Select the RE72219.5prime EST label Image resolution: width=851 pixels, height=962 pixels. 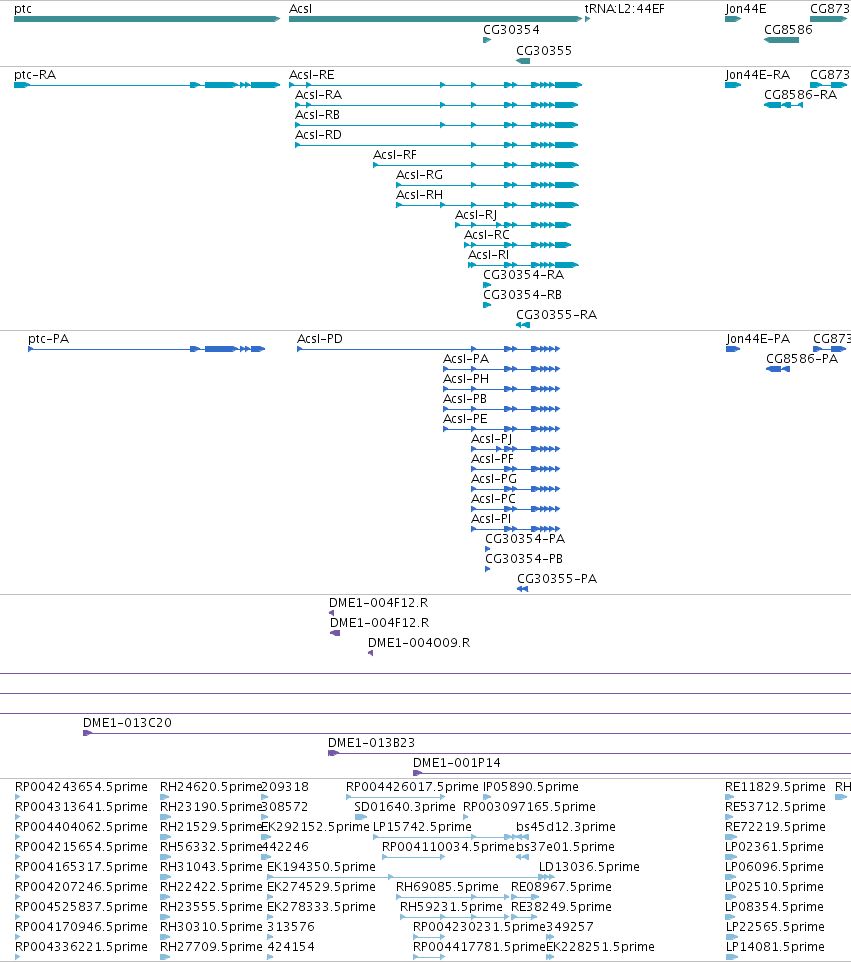pos(776,827)
